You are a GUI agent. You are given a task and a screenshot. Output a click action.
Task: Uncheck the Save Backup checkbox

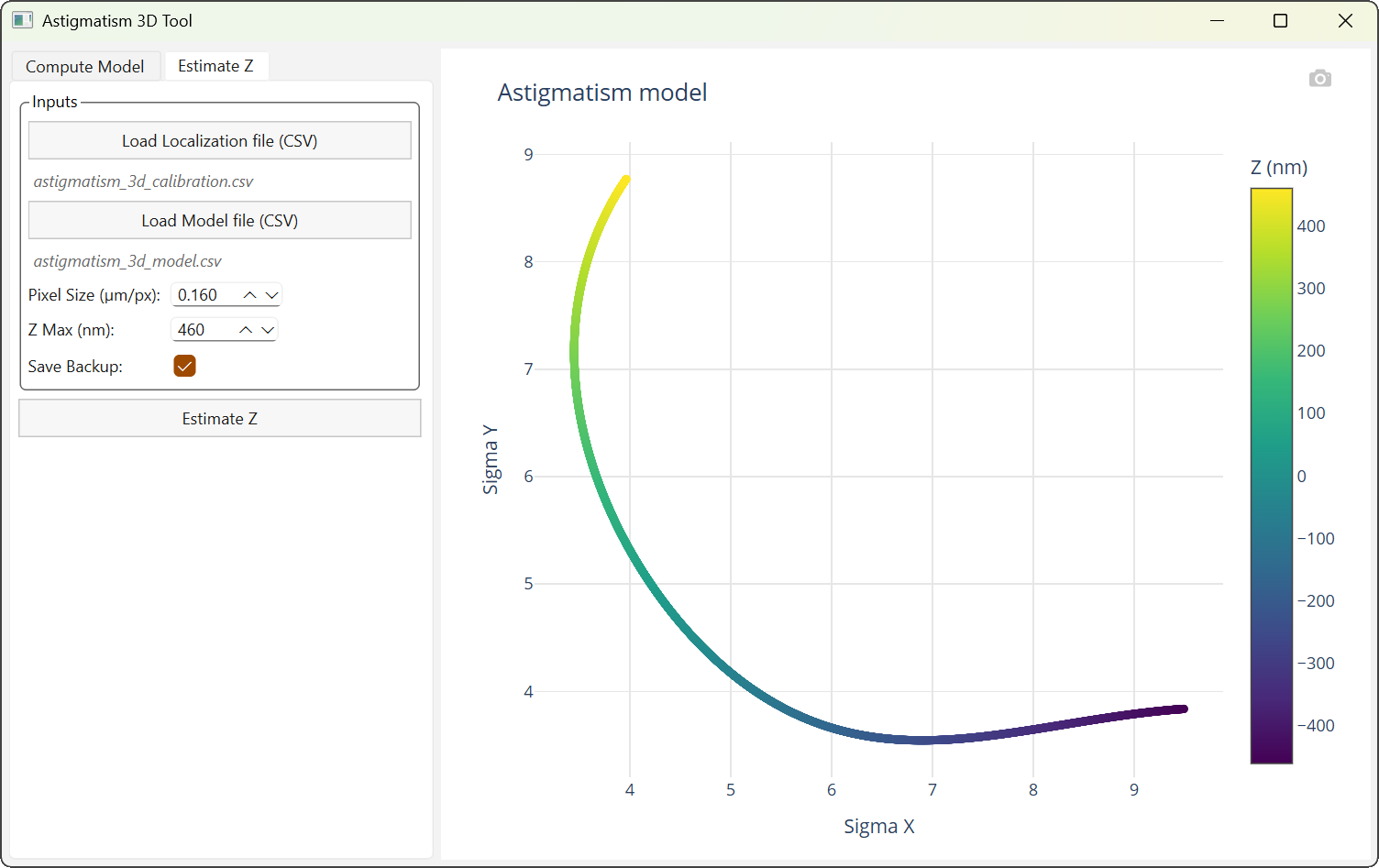184,366
